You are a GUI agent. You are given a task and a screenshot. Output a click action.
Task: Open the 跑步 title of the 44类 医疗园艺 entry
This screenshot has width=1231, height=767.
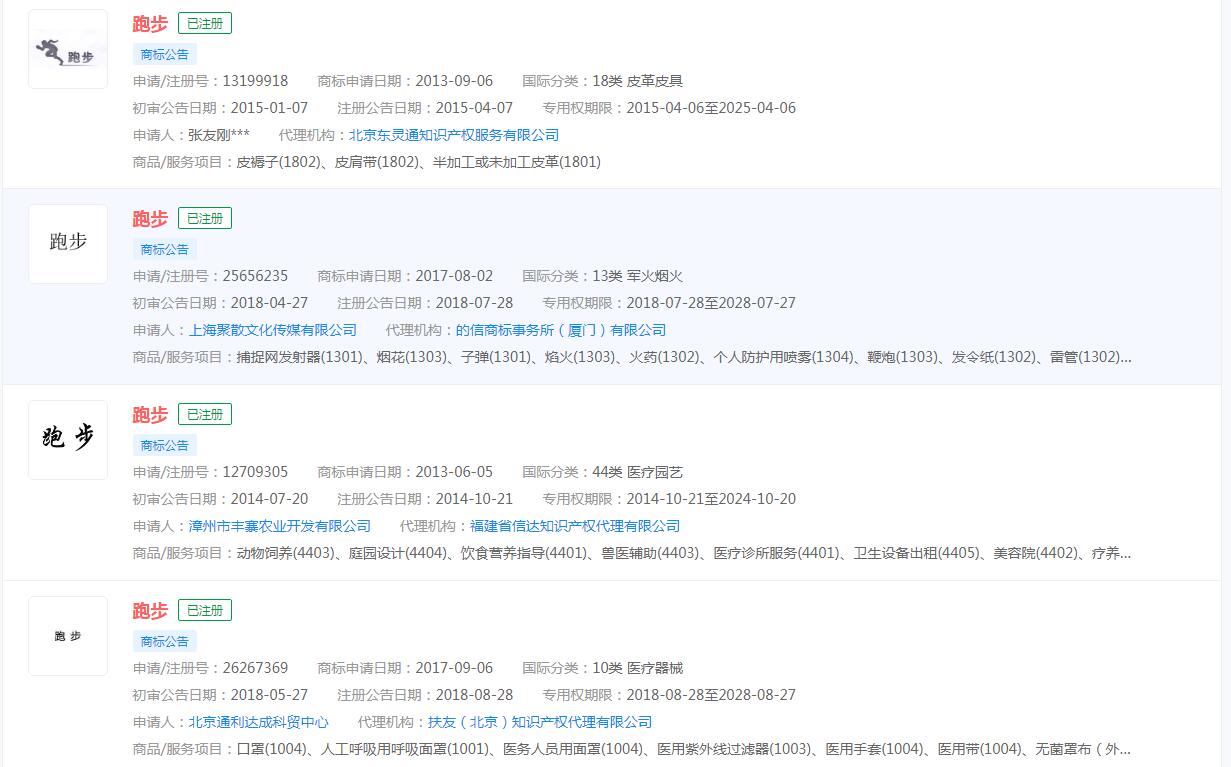pos(150,414)
